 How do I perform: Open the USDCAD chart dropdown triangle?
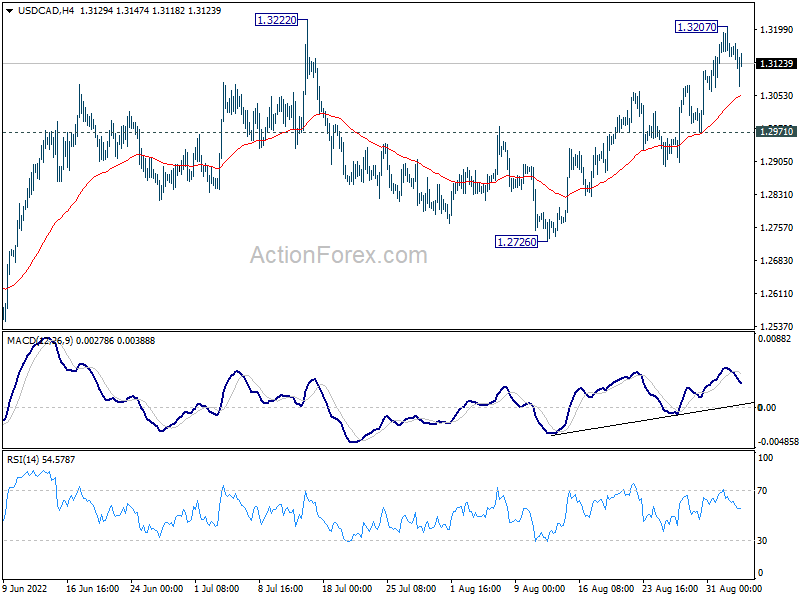click(x=10, y=11)
